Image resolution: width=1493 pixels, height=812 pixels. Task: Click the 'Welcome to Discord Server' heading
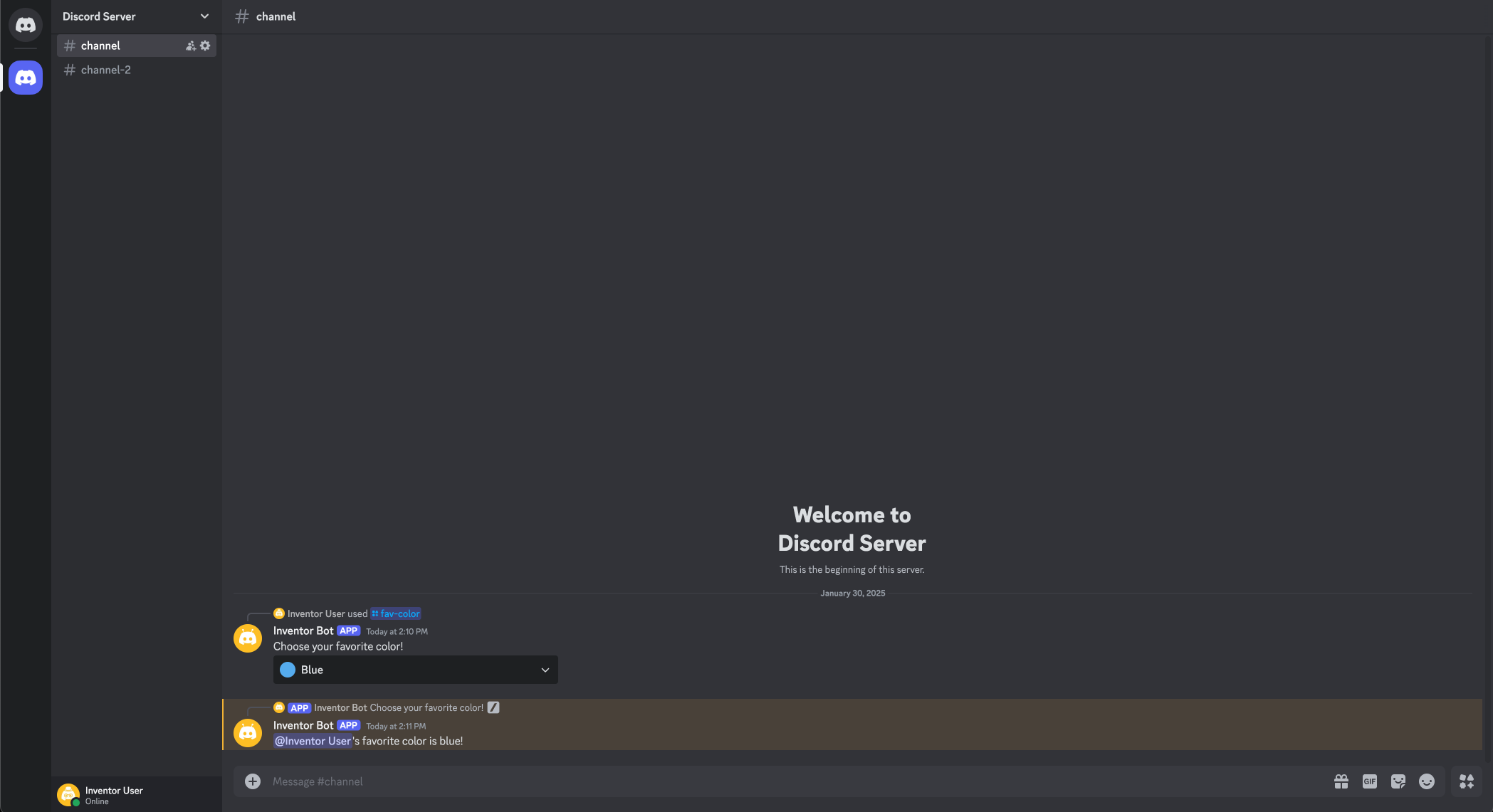pyautogui.click(x=852, y=529)
